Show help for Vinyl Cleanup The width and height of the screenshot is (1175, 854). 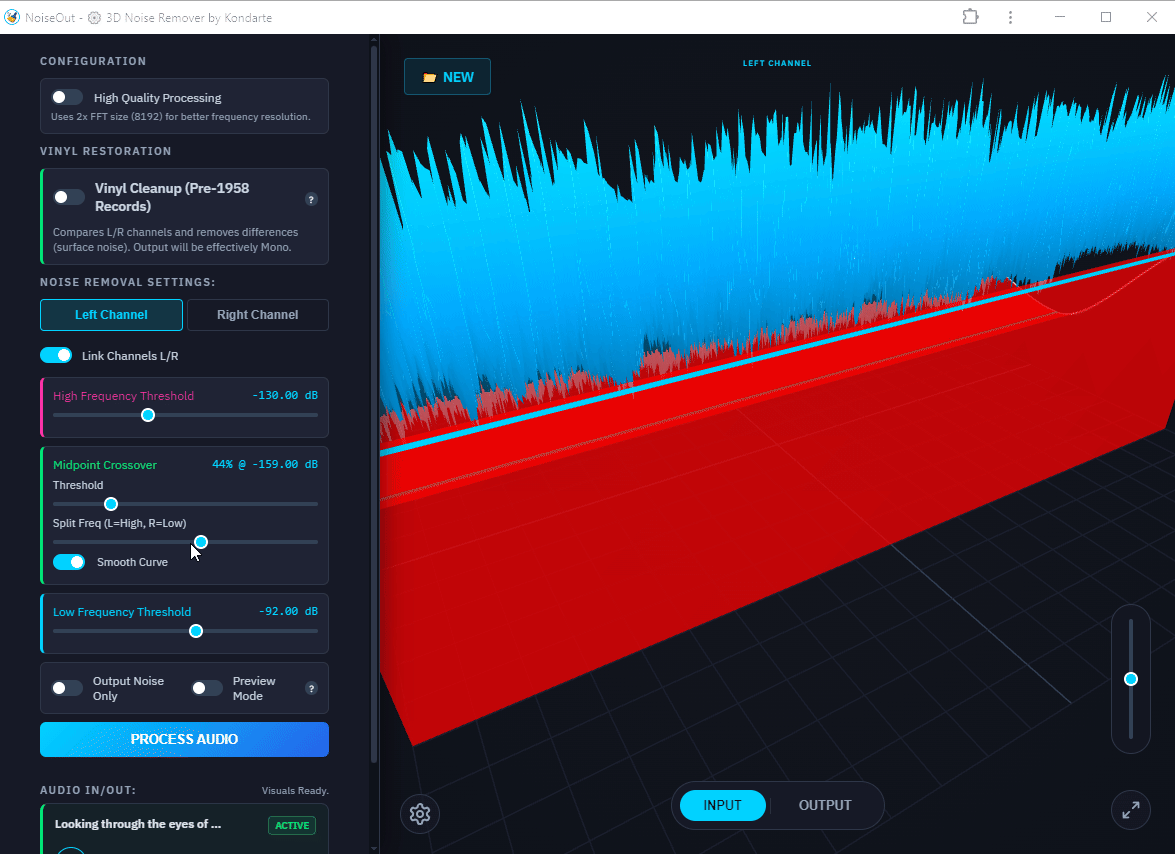point(311,199)
